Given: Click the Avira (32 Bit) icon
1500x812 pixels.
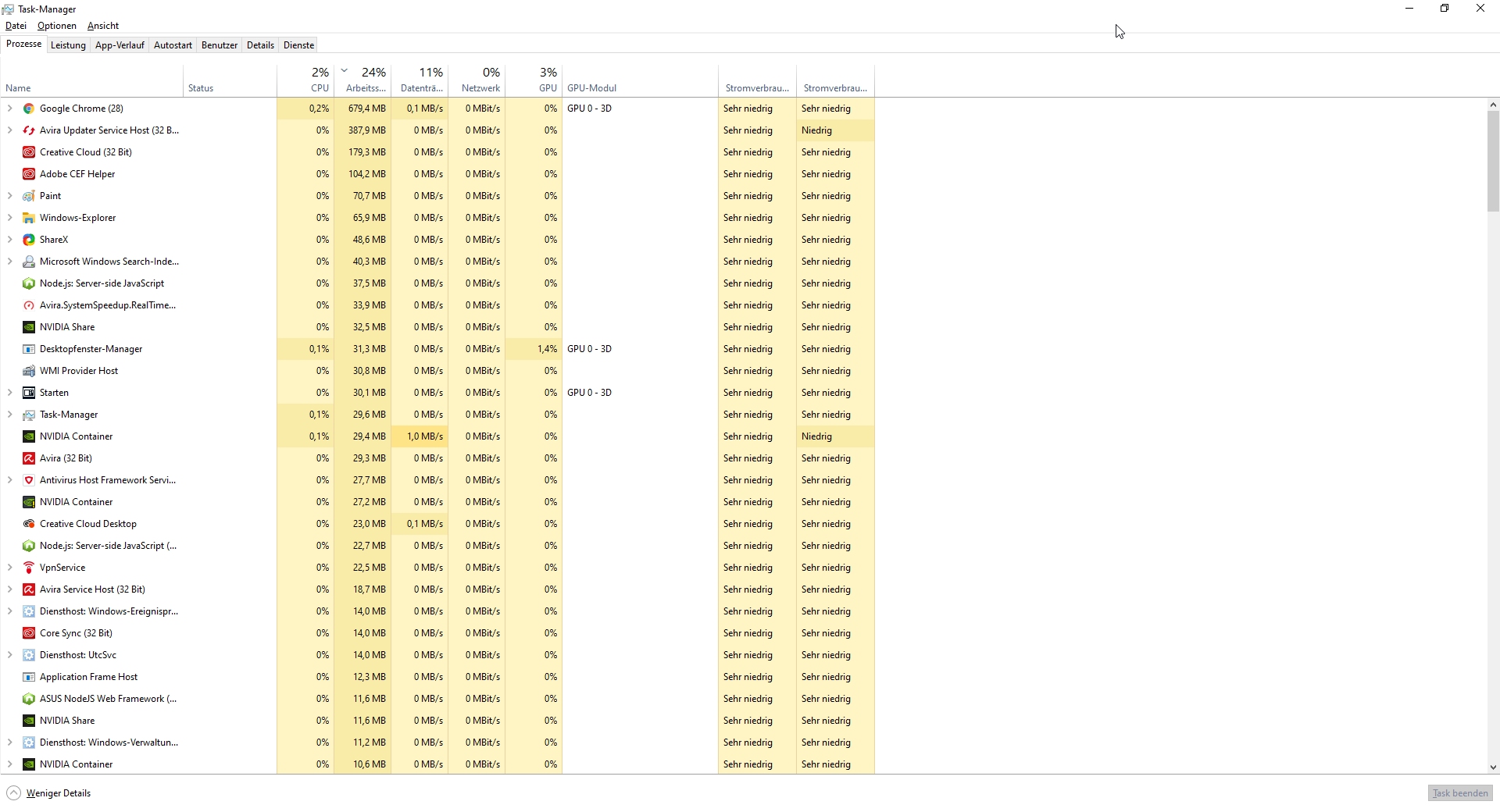Looking at the screenshot, I should pos(29,458).
